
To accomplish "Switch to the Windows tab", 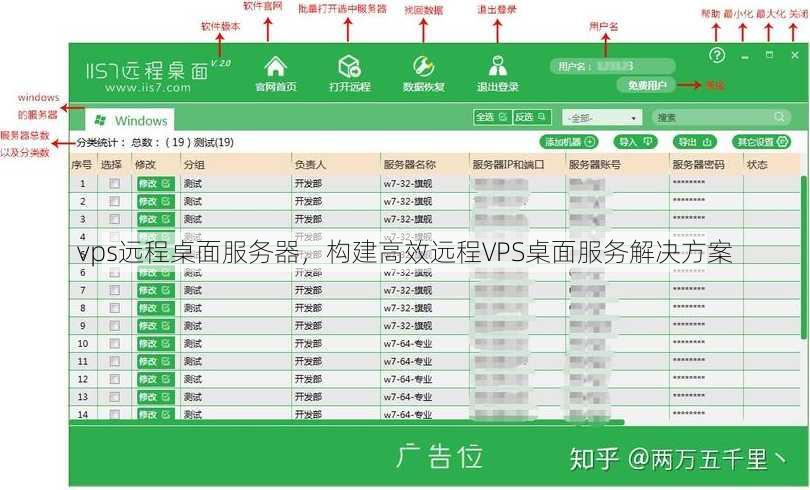I will (x=130, y=120).
